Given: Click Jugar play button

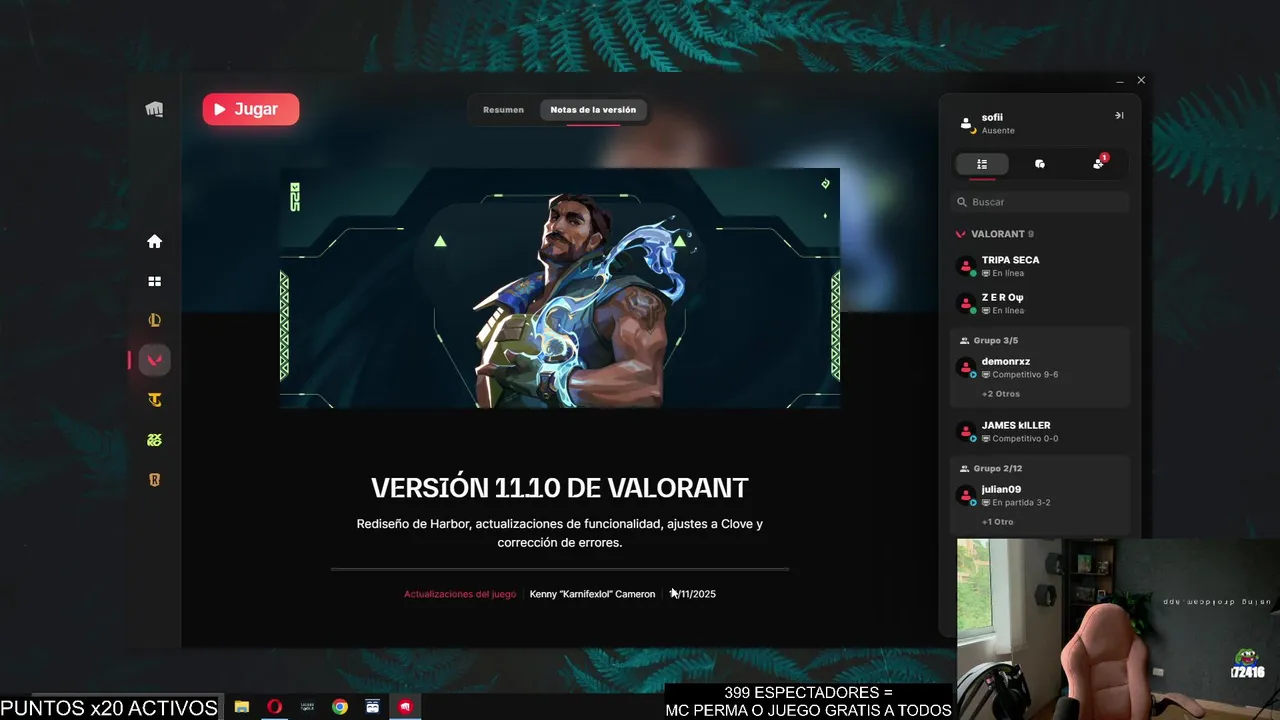Looking at the screenshot, I should 251,109.
